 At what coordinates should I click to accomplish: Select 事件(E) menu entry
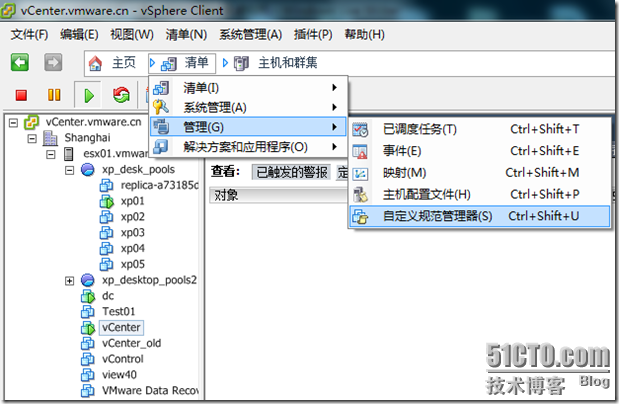coord(479,151)
